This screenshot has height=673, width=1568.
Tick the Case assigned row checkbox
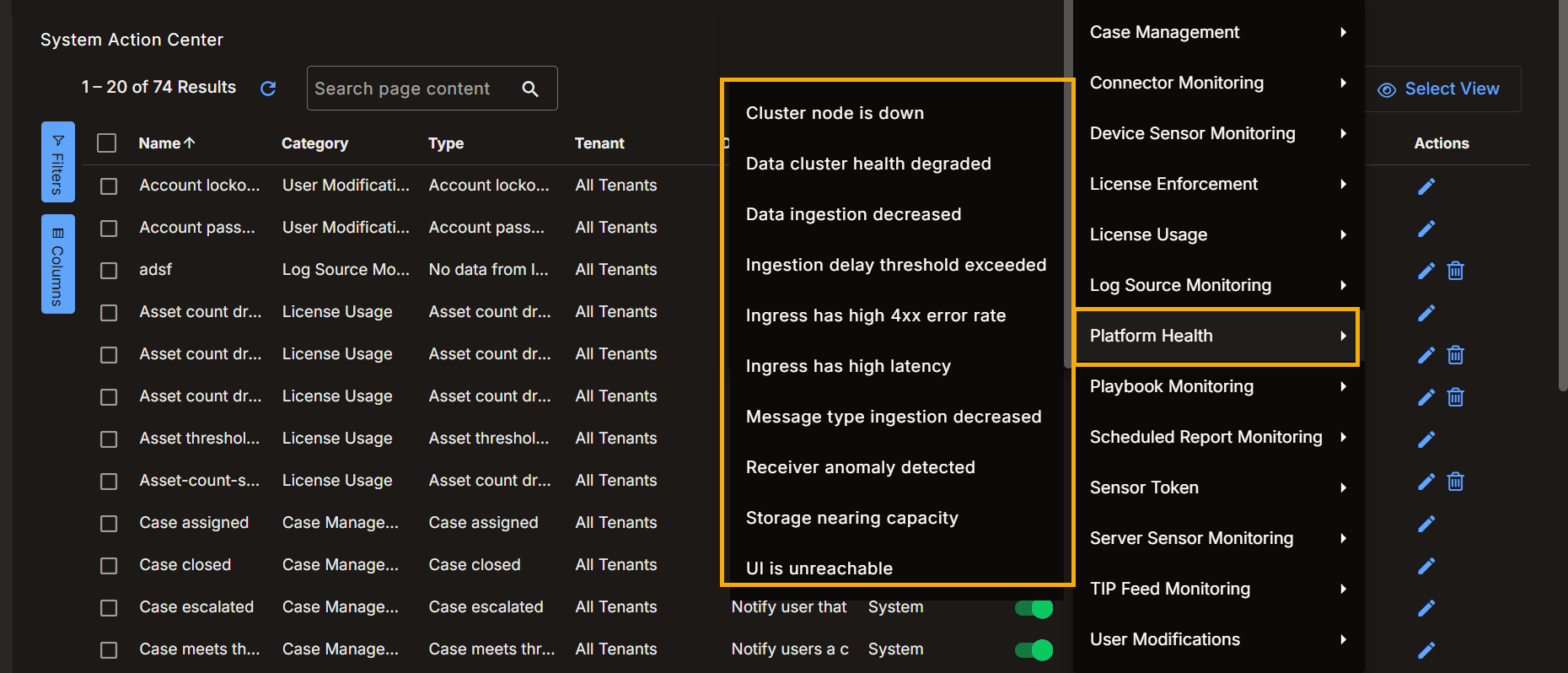tap(109, 524)
